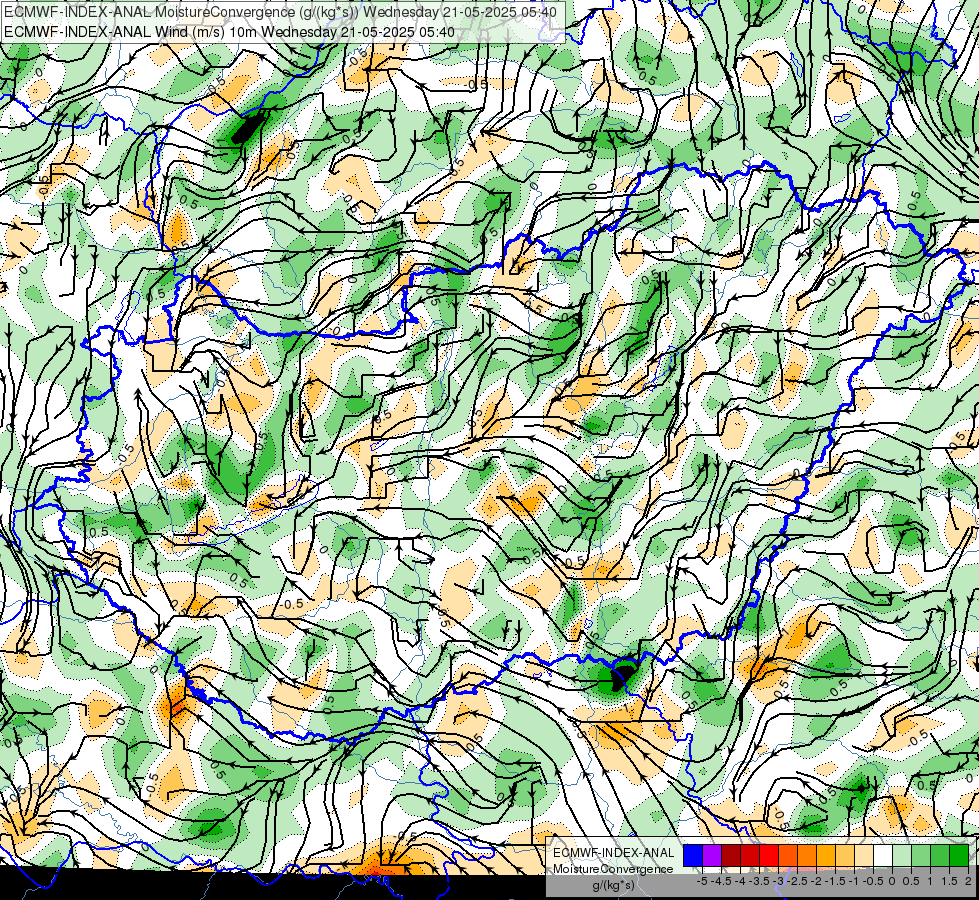Click the white legend swatch between -0.5 and 0

(883, 855)
